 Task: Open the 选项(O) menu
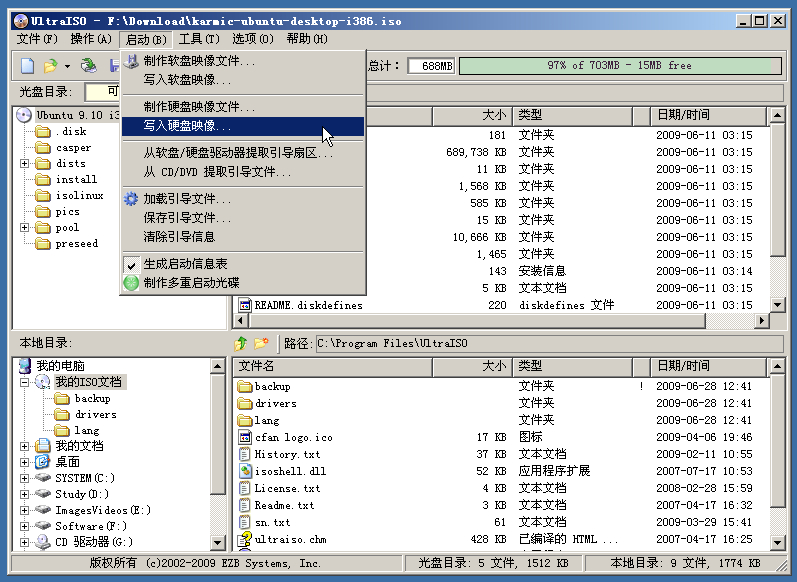pos(253,39)
